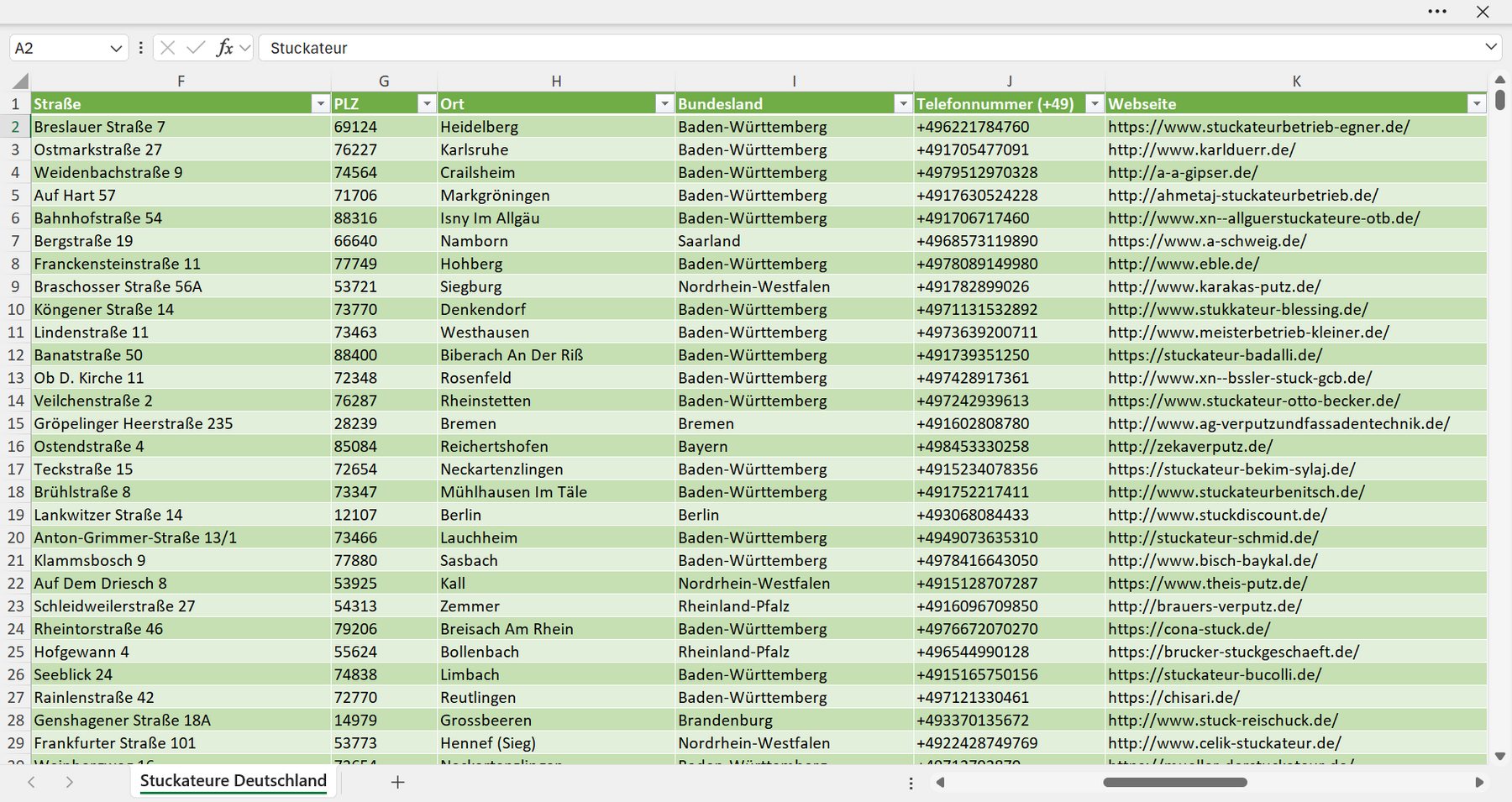Screen dimensions: 1512x802
Task: Click the select-all triangle corner
Action: coord(20,81)
